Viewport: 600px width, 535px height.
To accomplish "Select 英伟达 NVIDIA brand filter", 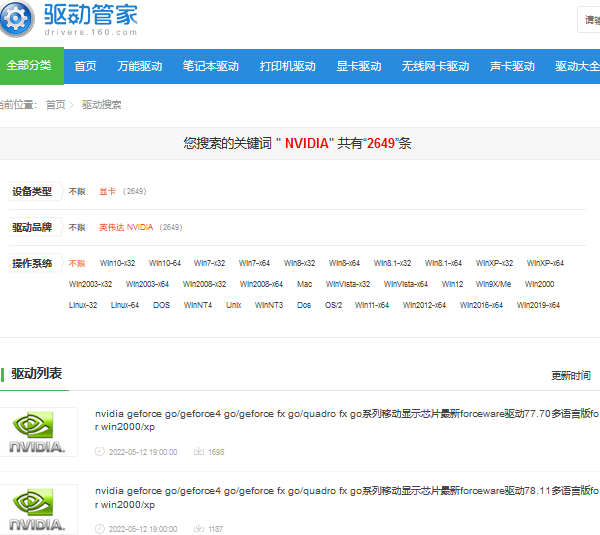I will coord(126,227).
